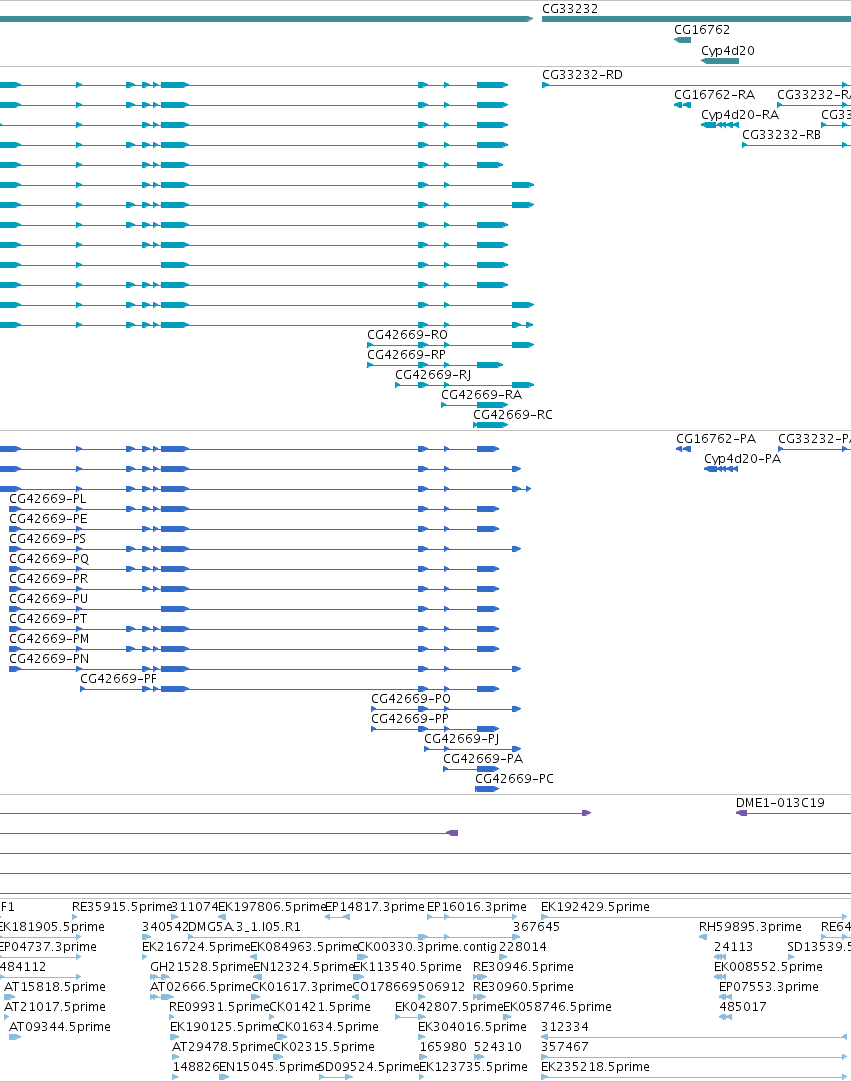Select the SD09524.5prime EST label

tap(369, 1068)
